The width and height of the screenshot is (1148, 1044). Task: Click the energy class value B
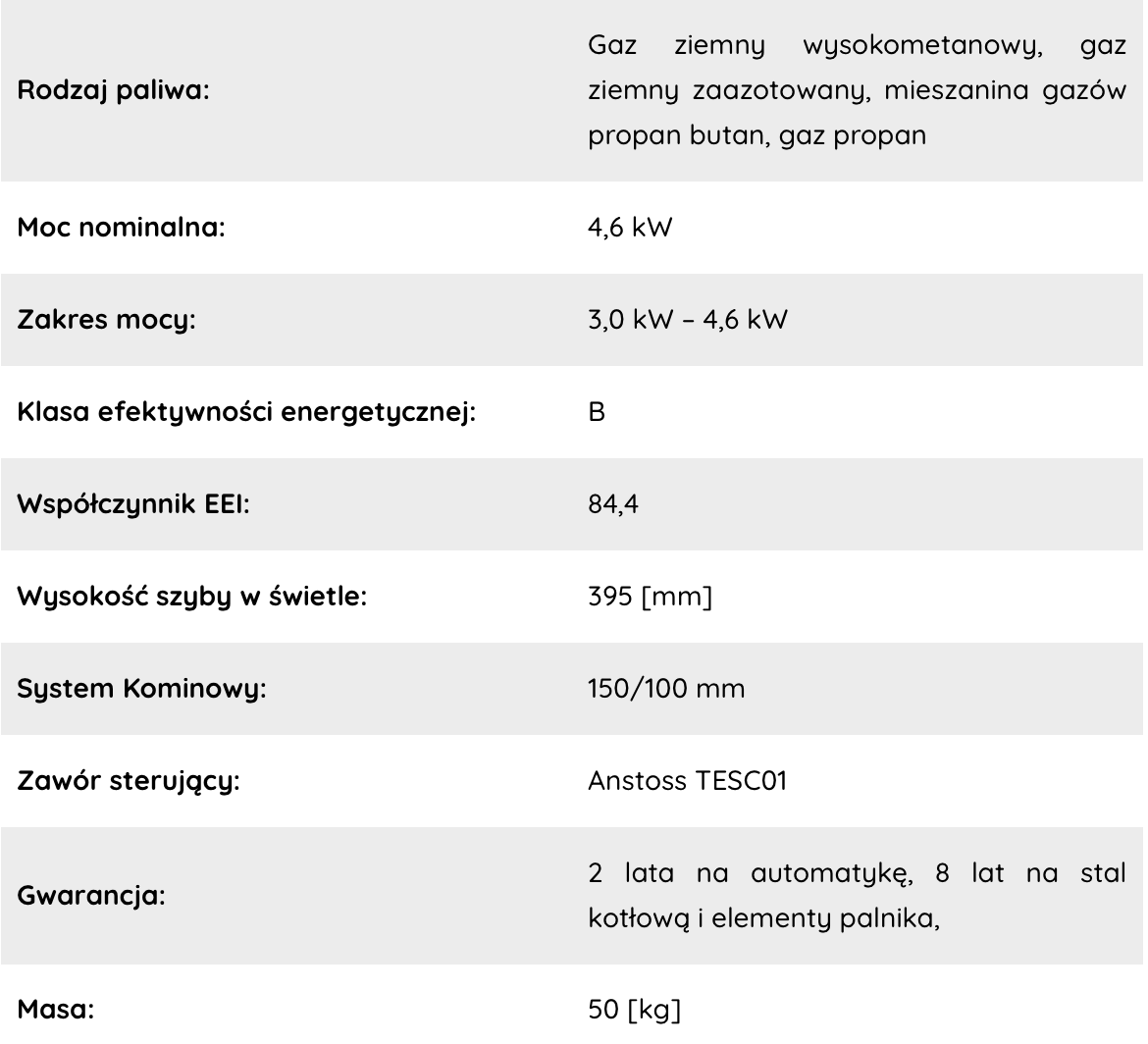pos(597,413)
